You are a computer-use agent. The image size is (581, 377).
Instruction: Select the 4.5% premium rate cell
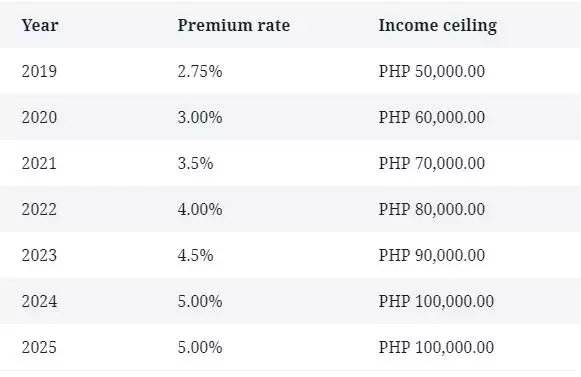195,255
